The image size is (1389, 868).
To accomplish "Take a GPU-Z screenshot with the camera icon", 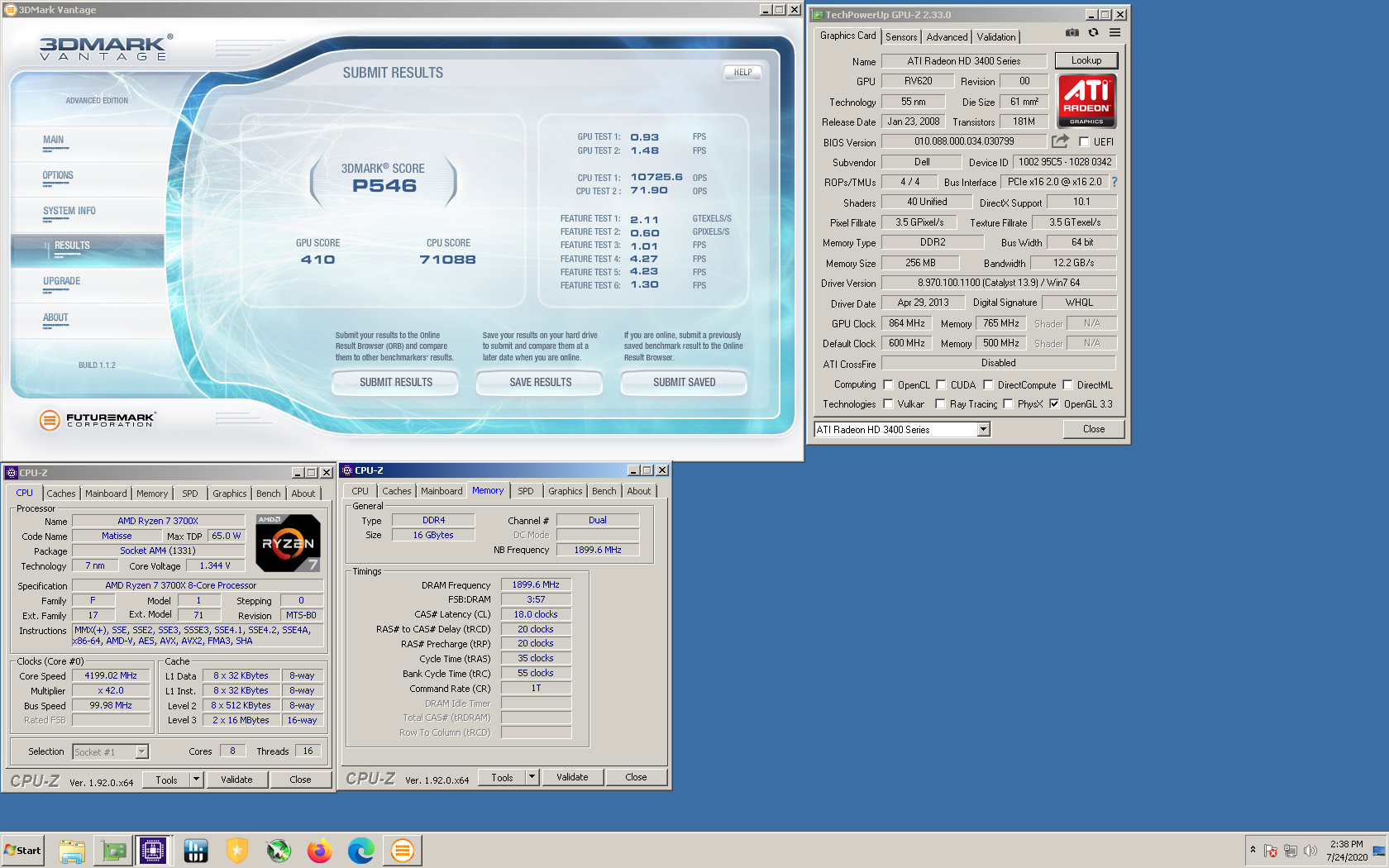I will 1072,33.
